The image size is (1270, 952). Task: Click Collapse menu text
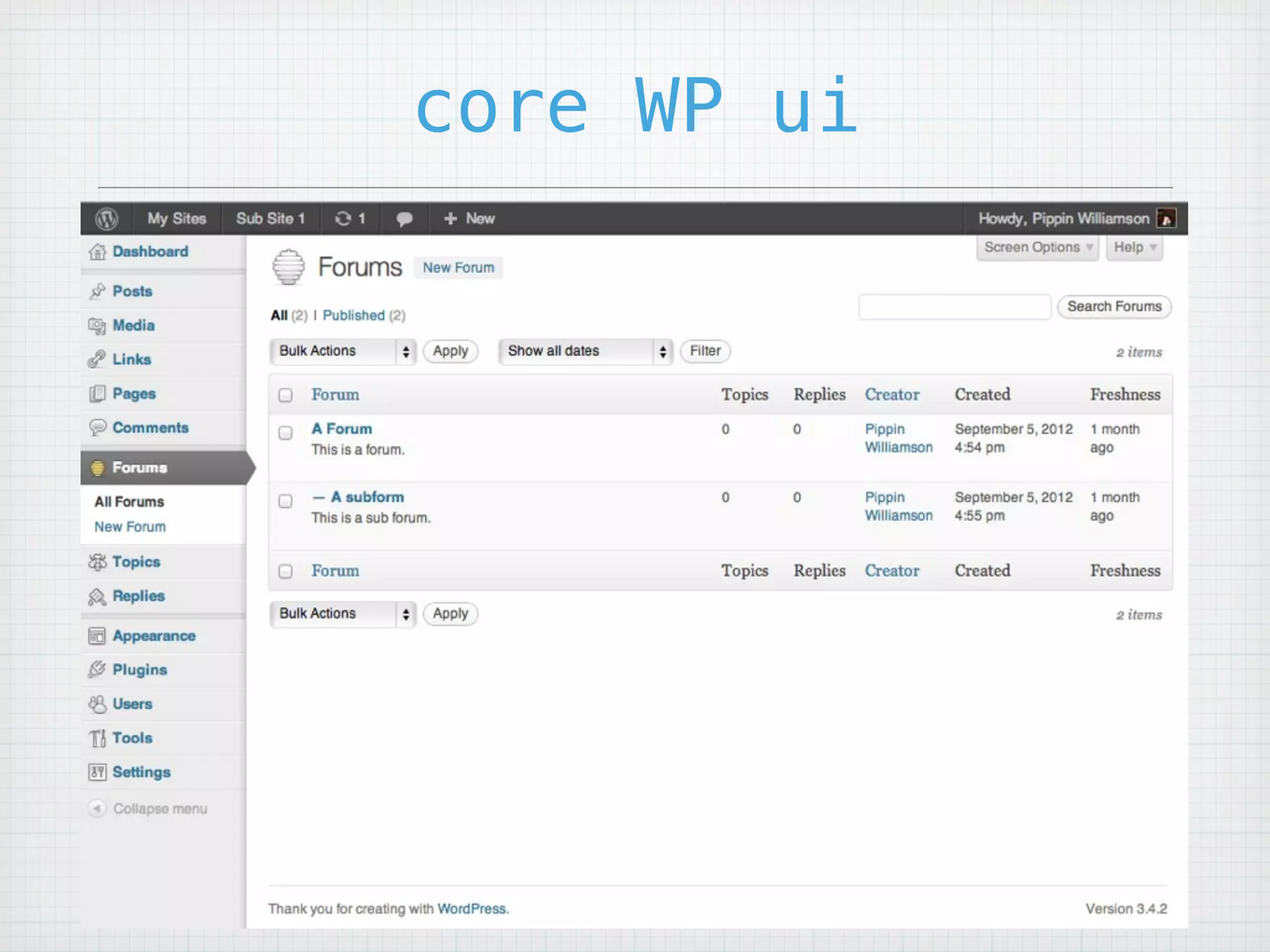(161, 809)
